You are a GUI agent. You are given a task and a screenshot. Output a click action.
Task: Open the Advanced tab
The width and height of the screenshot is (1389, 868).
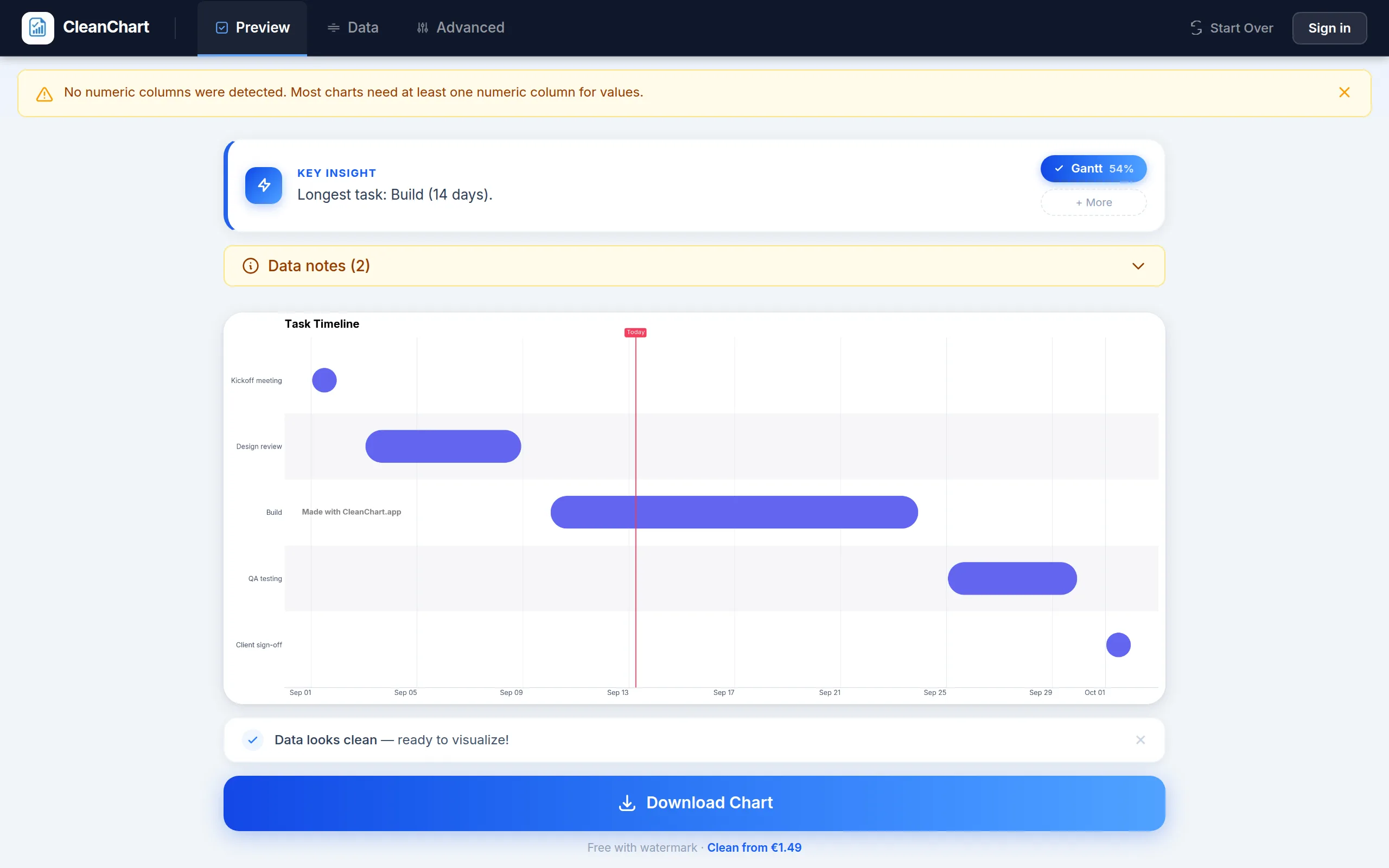[460, 28]
